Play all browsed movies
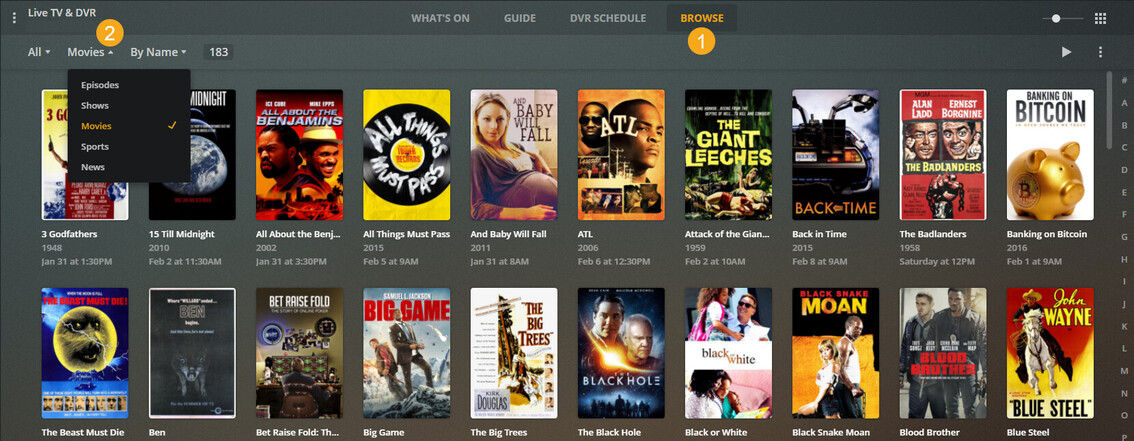Viewport: 1134px width, 441px height. tap(1066, 52)
